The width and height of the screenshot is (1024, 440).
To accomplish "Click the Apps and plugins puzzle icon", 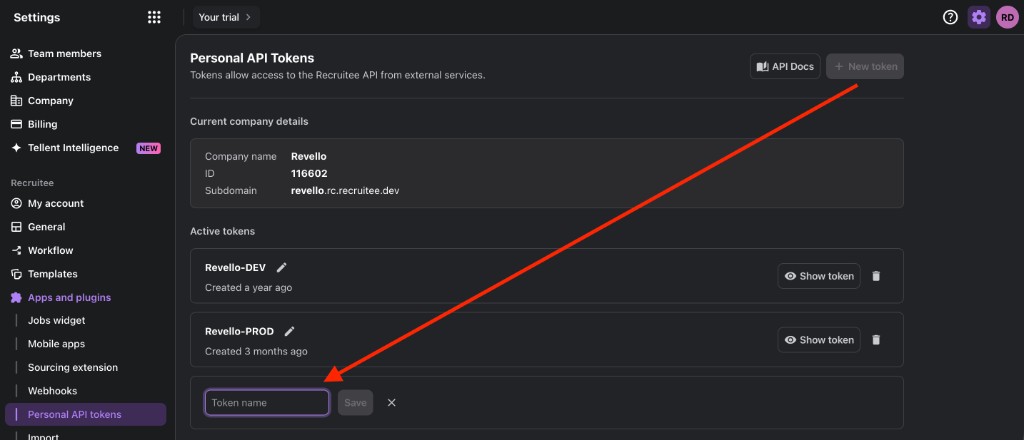I will click(16, 298).
